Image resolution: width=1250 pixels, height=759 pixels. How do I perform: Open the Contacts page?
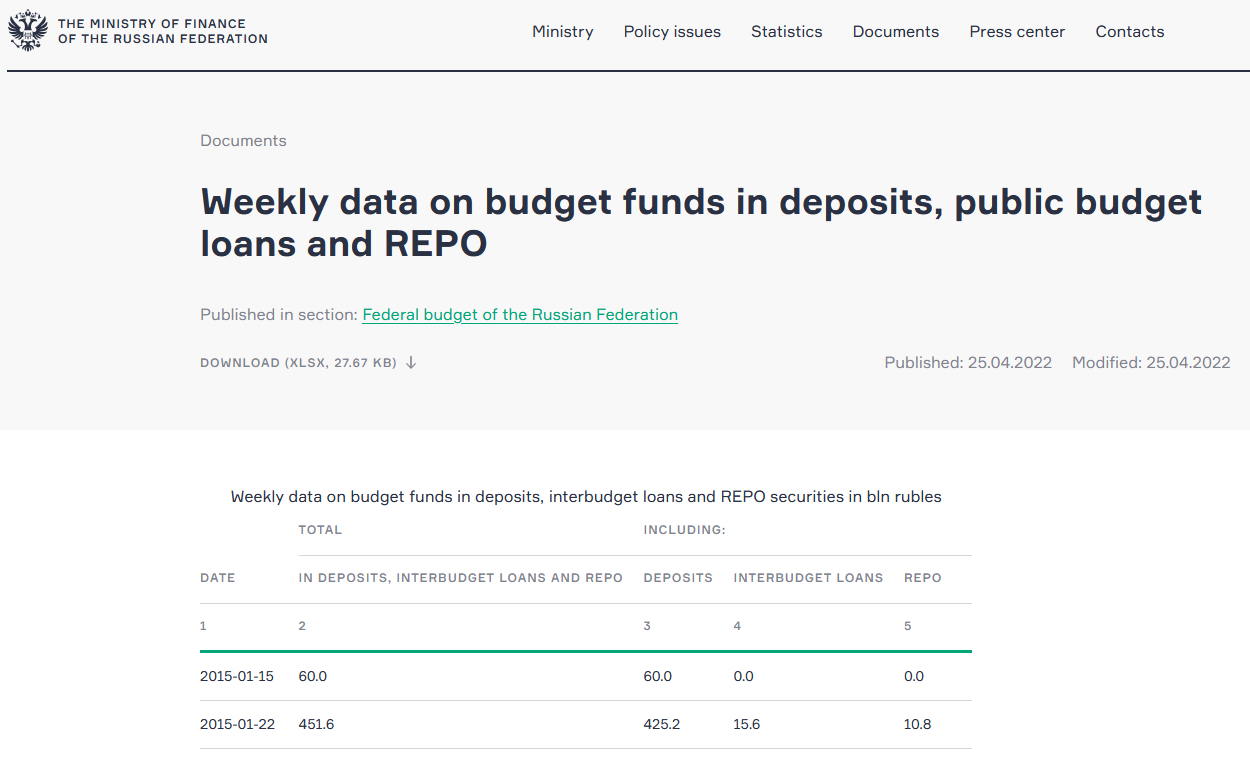[x=1129, y=32]
